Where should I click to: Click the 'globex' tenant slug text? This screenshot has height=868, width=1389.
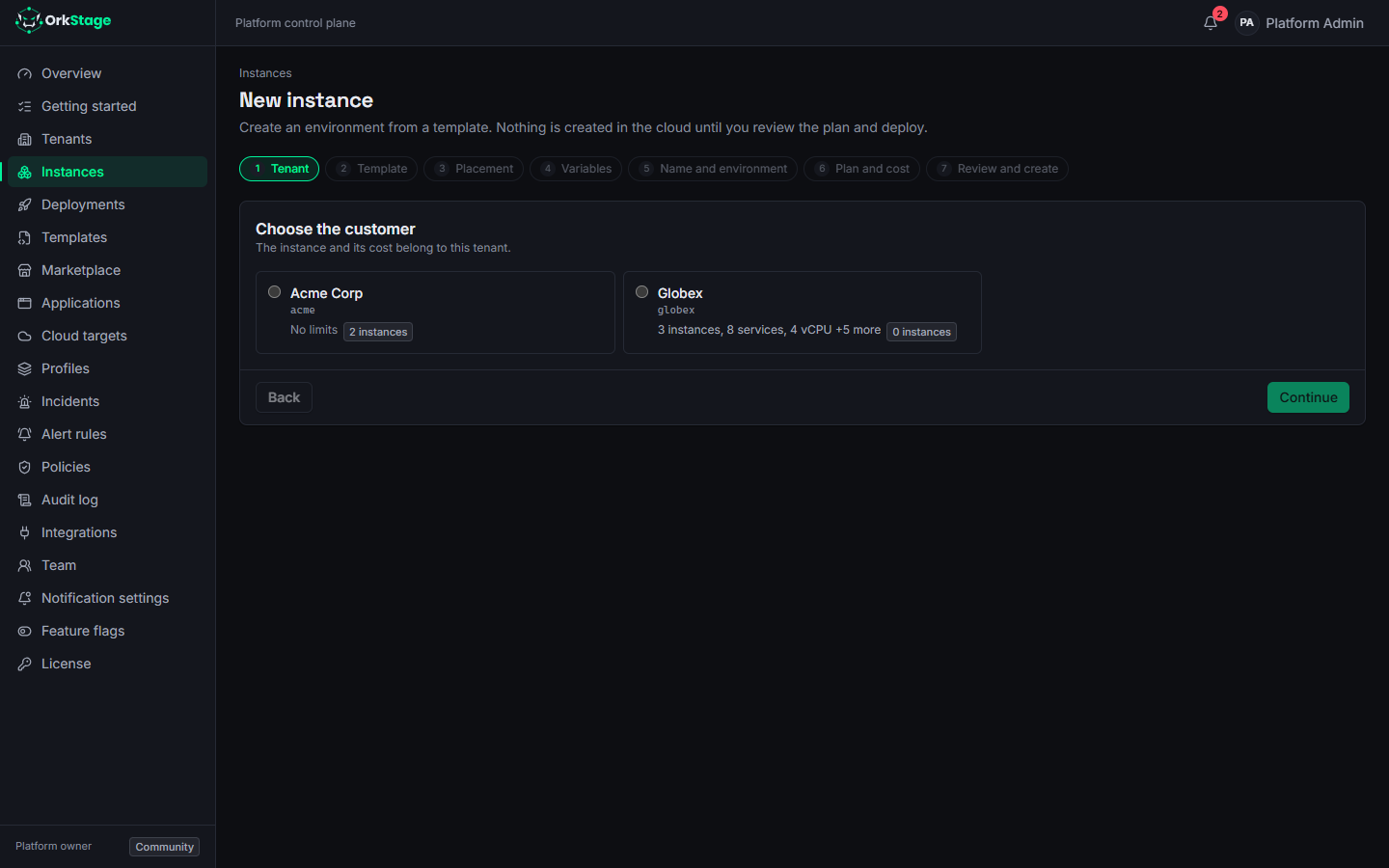(x=676, y=311)
